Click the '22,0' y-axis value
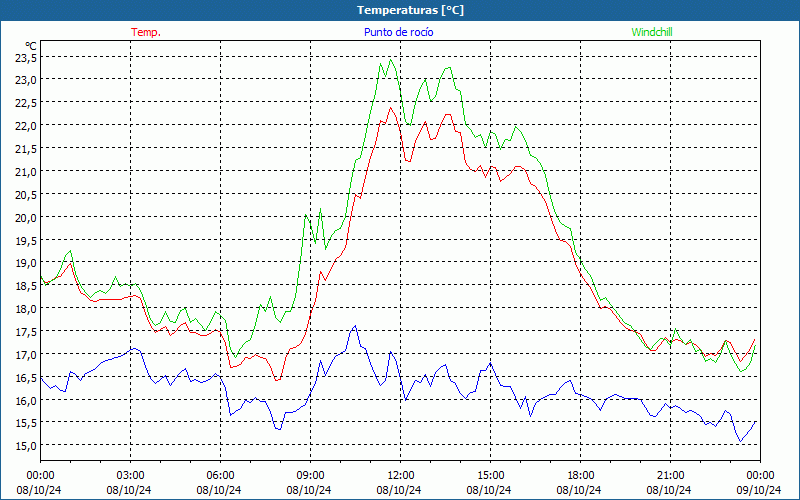 (x=26, y=126)
